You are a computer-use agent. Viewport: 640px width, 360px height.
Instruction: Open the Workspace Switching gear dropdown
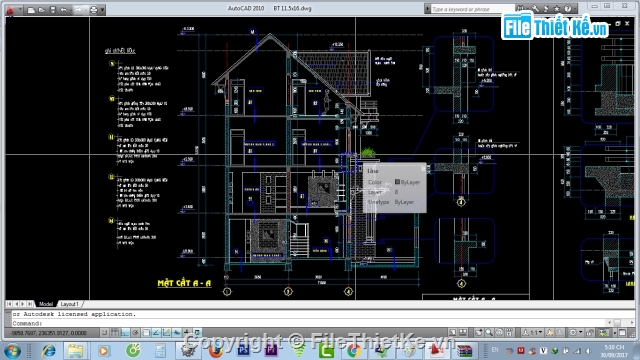point(575,333)
